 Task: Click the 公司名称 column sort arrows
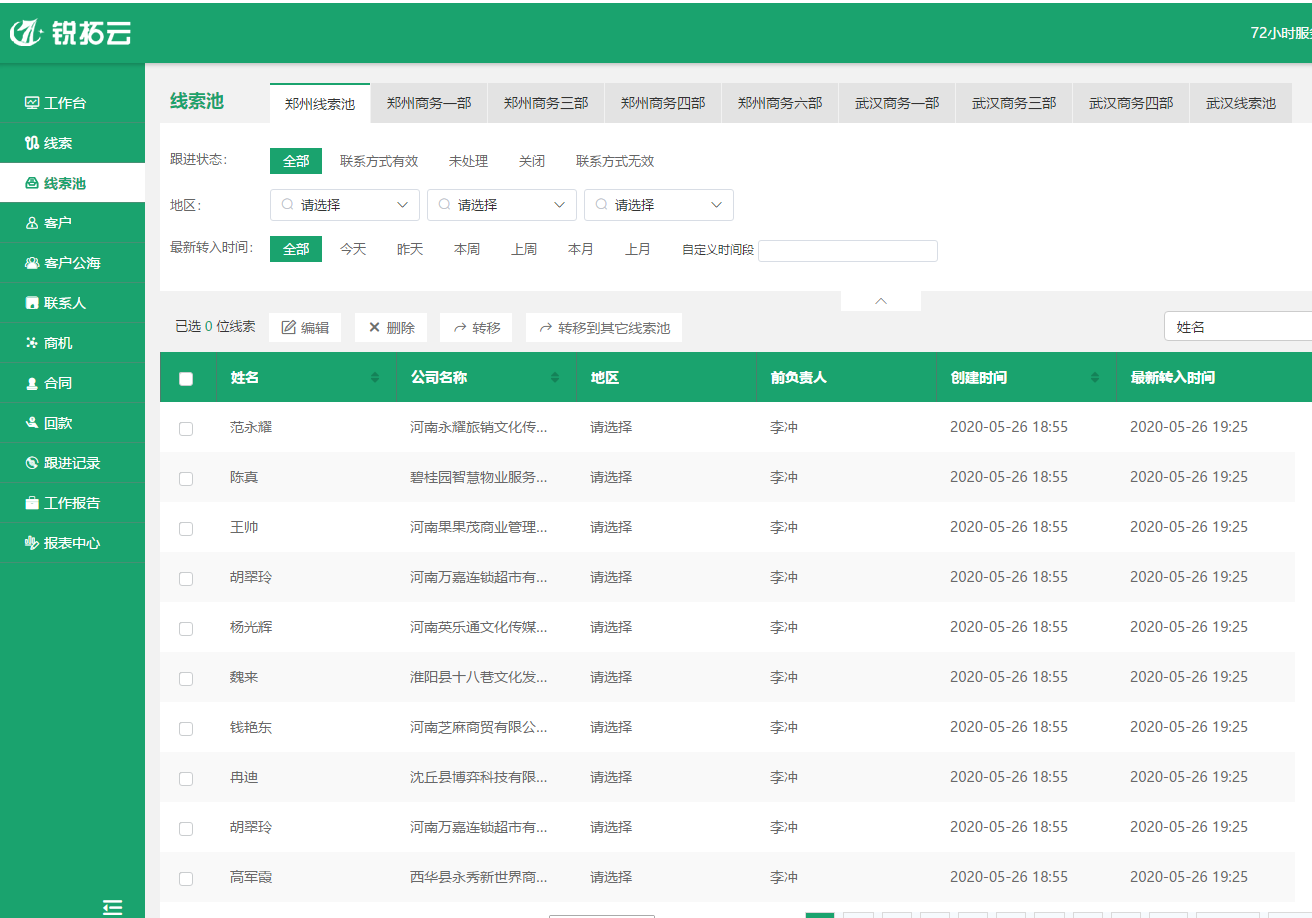[555, 377]
